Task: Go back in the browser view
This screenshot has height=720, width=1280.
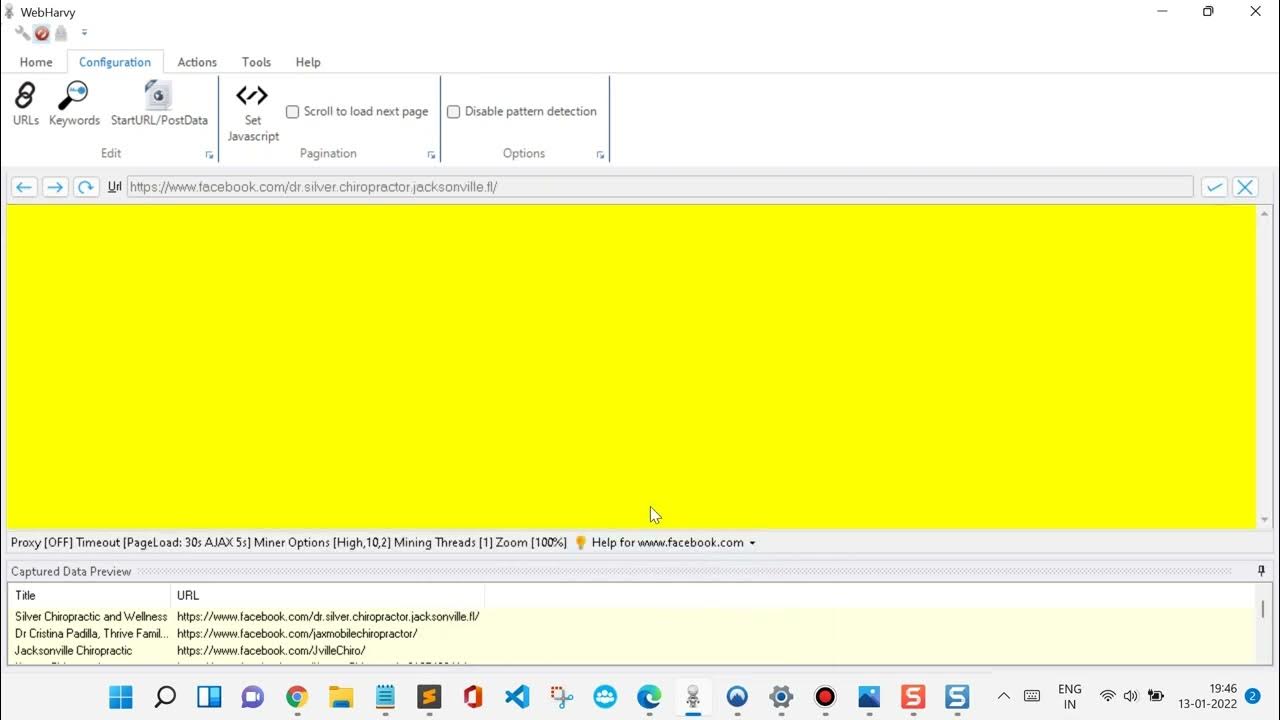Action: click(24, 187)
